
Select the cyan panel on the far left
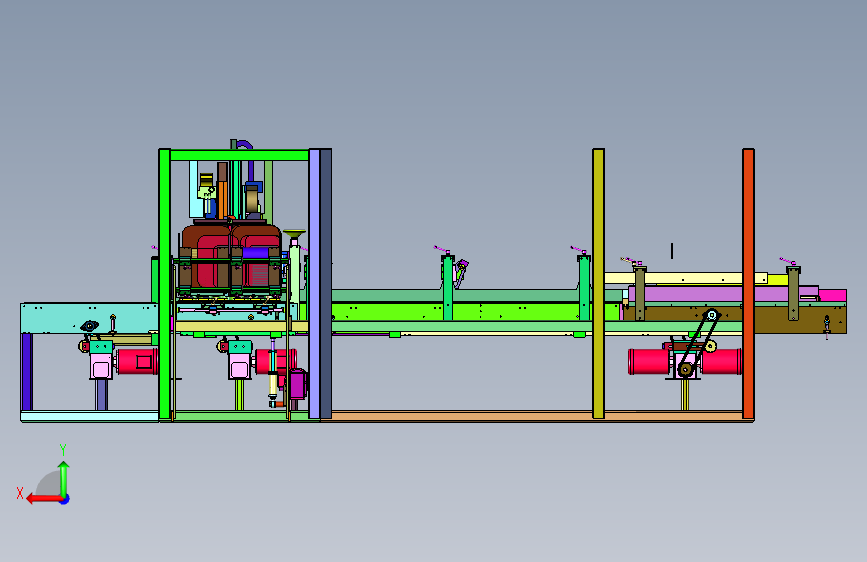click(89, 318)
